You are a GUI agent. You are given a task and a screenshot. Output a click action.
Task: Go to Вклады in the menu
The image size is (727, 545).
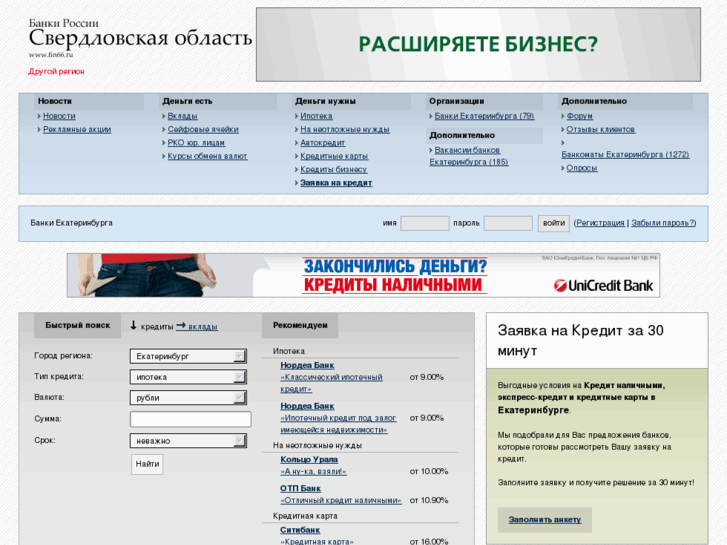[x=182, y=116]
